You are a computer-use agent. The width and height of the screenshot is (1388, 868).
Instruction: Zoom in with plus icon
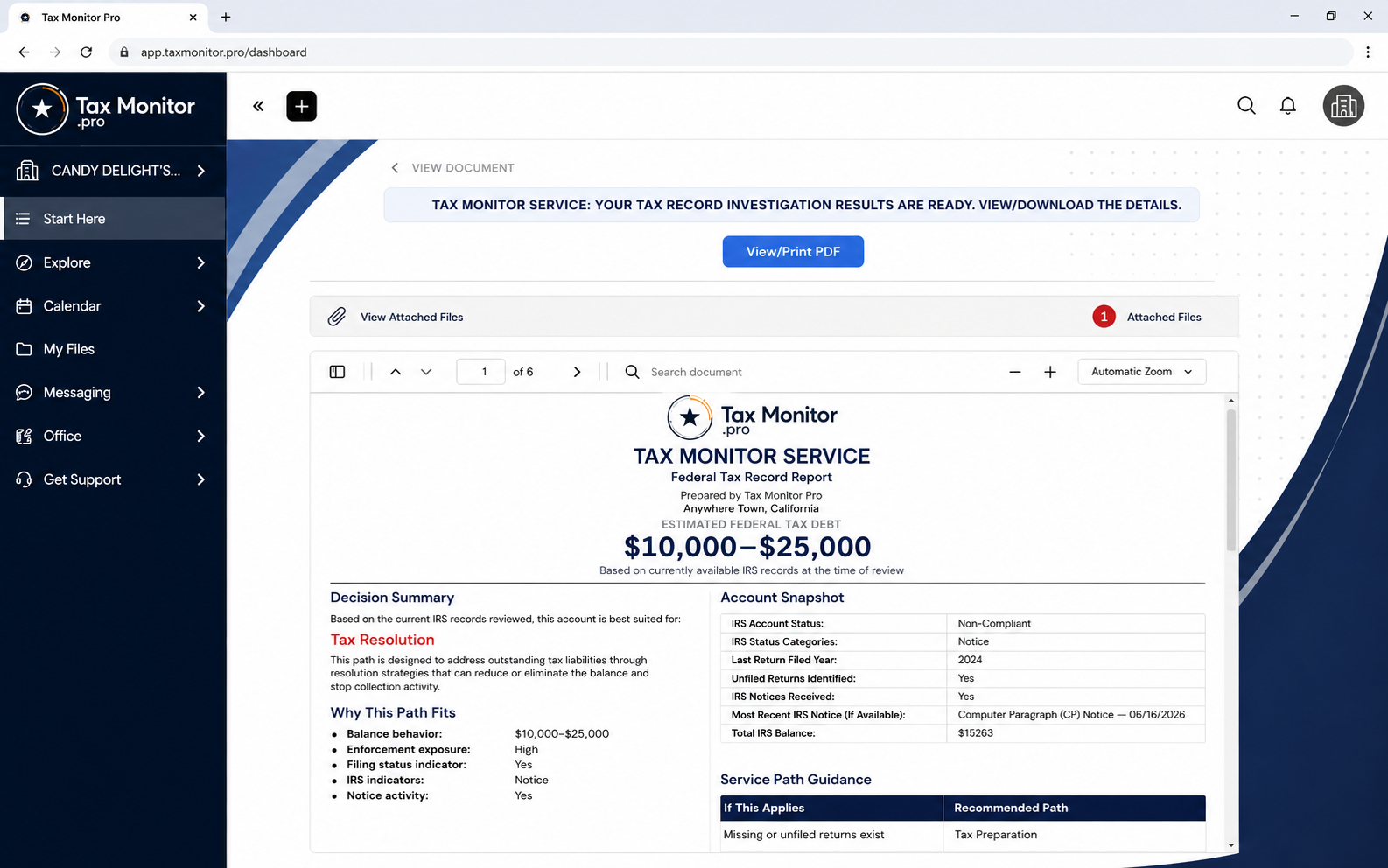1050,372
